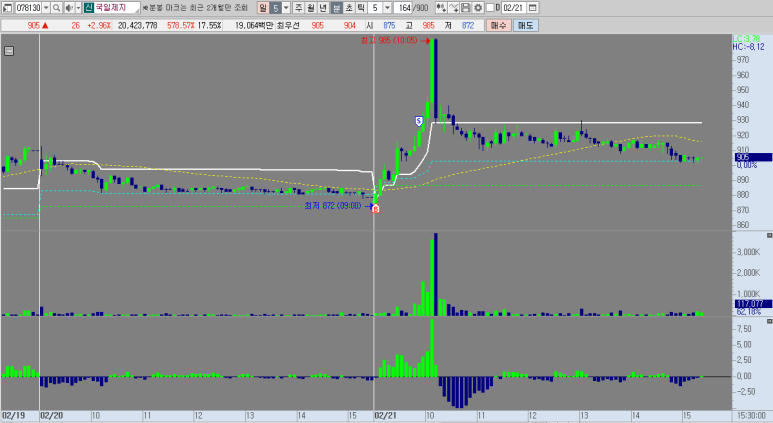Switch to the 월 (monthly) chart period

(311, 8)
